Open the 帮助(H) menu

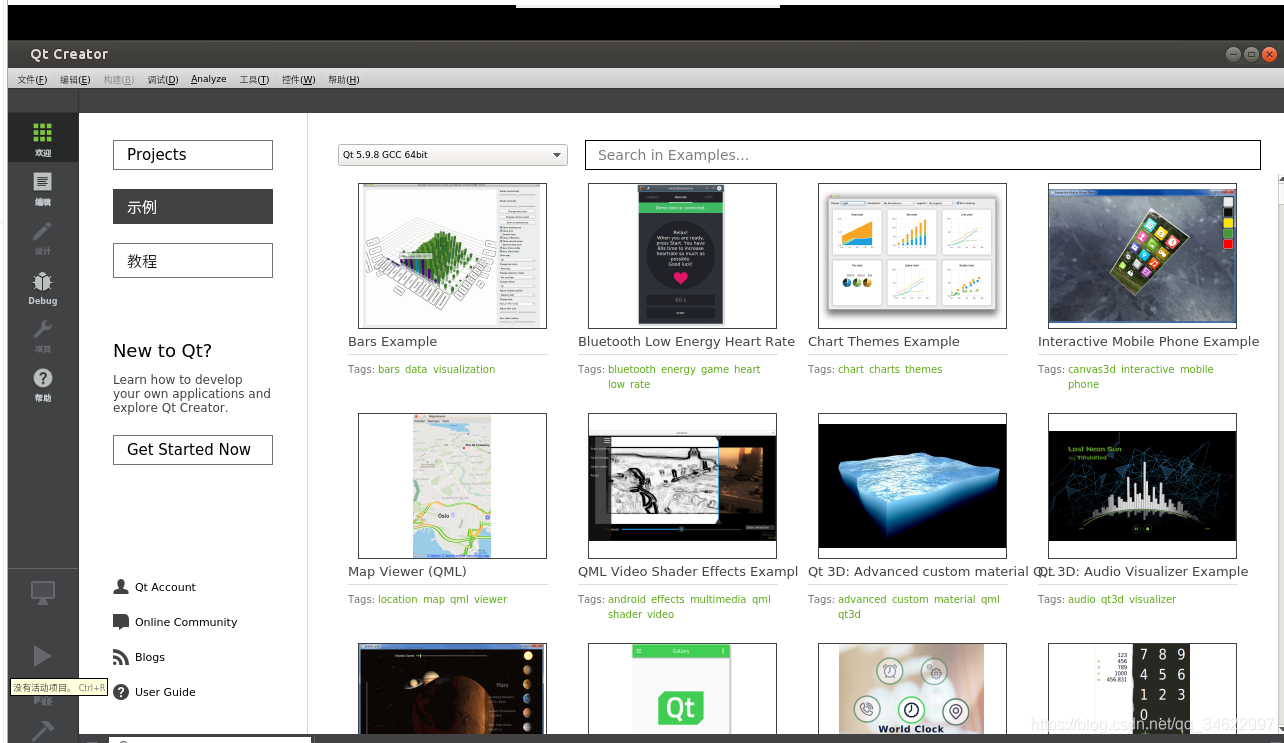(343, 80)
